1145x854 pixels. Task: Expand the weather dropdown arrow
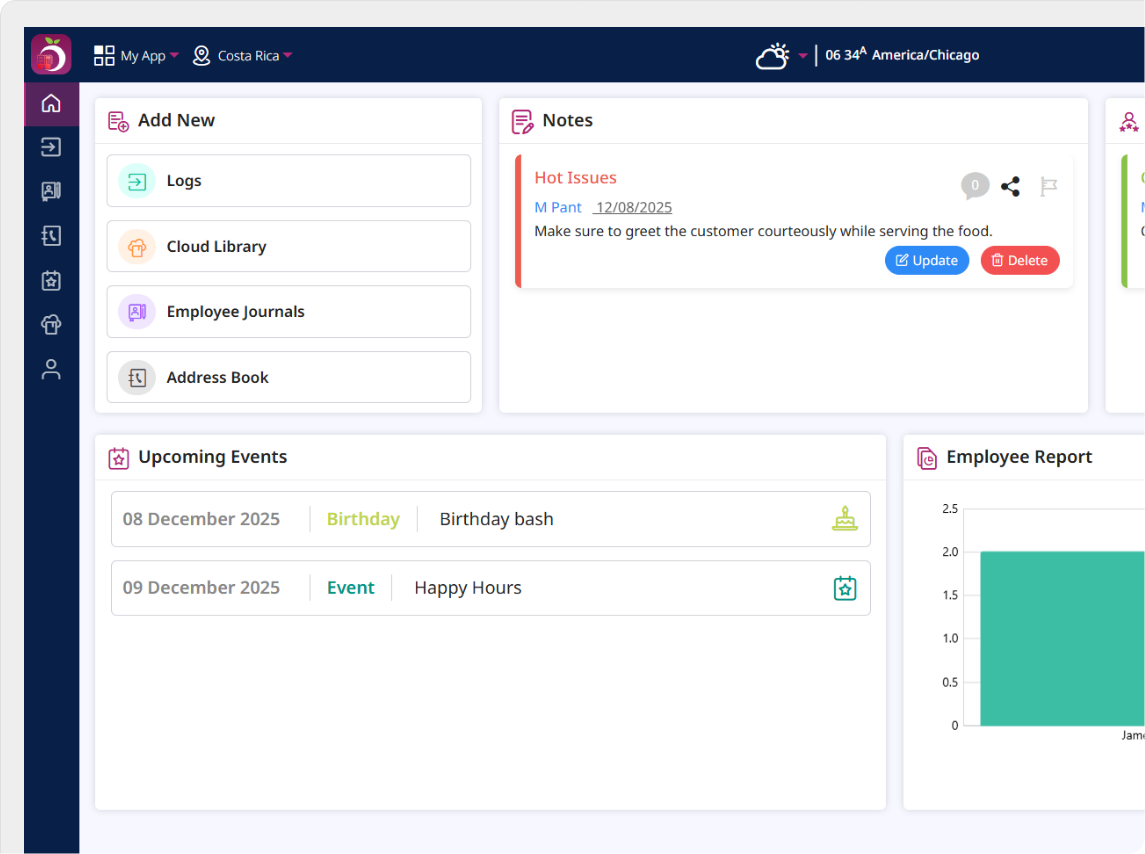click(802, 56)
